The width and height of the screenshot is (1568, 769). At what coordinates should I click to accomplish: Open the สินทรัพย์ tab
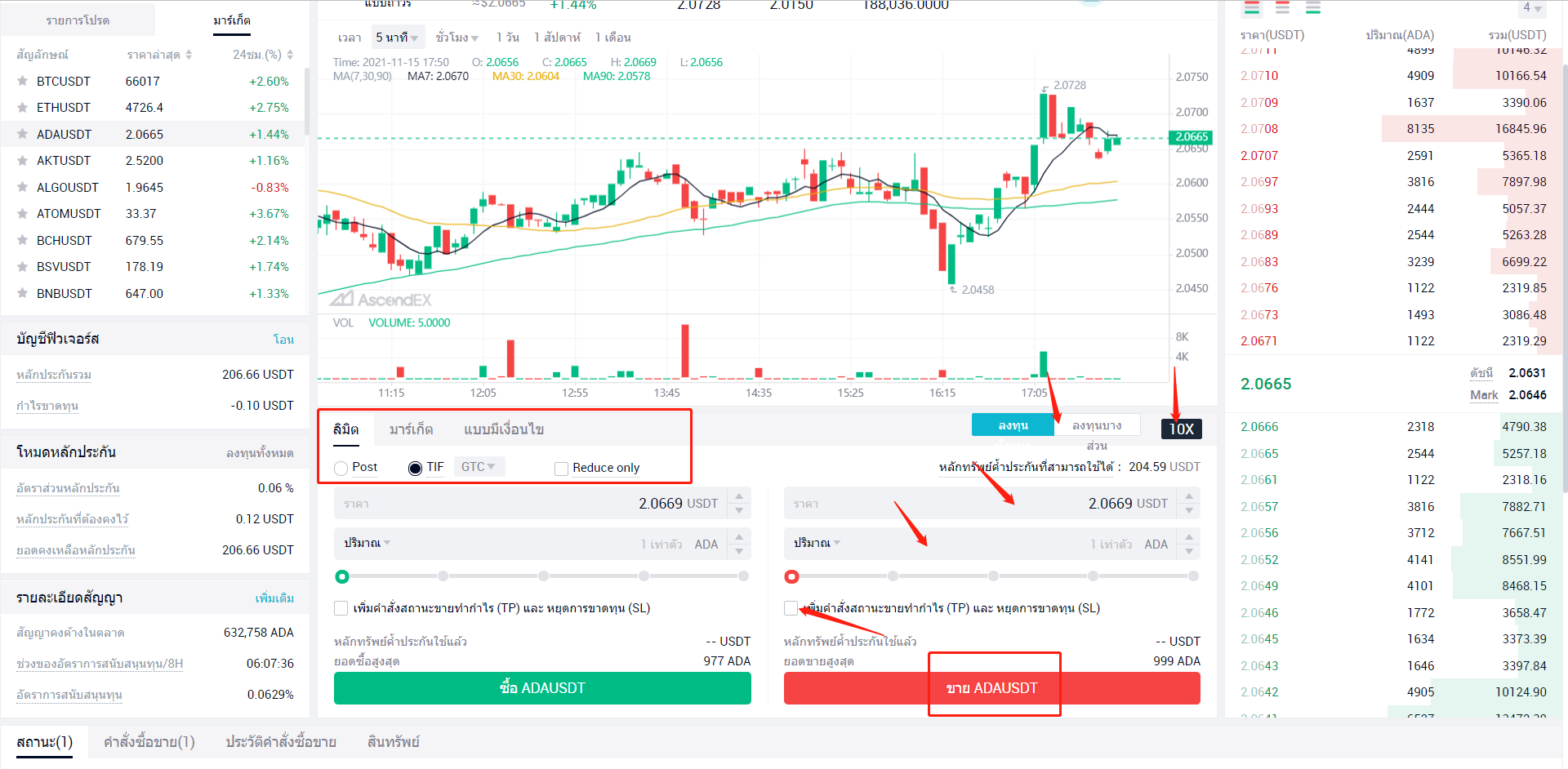coord(393,742)
